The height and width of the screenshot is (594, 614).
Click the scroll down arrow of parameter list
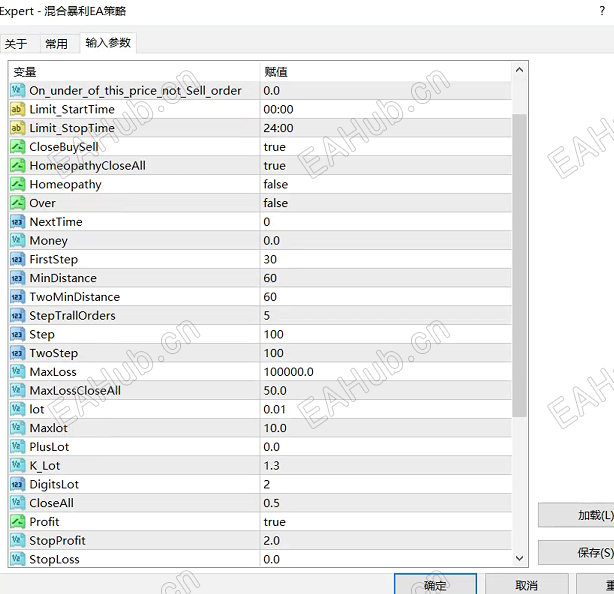tap(520, 558)
